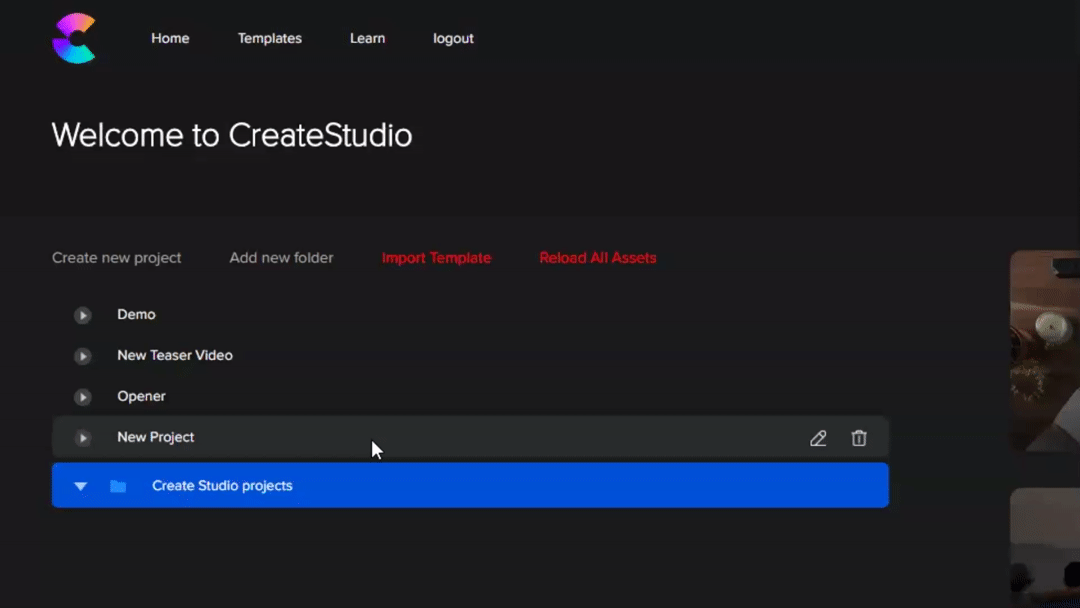Select the New Teaser Video project
The image size is (1080, 608).
click(175, 355)
